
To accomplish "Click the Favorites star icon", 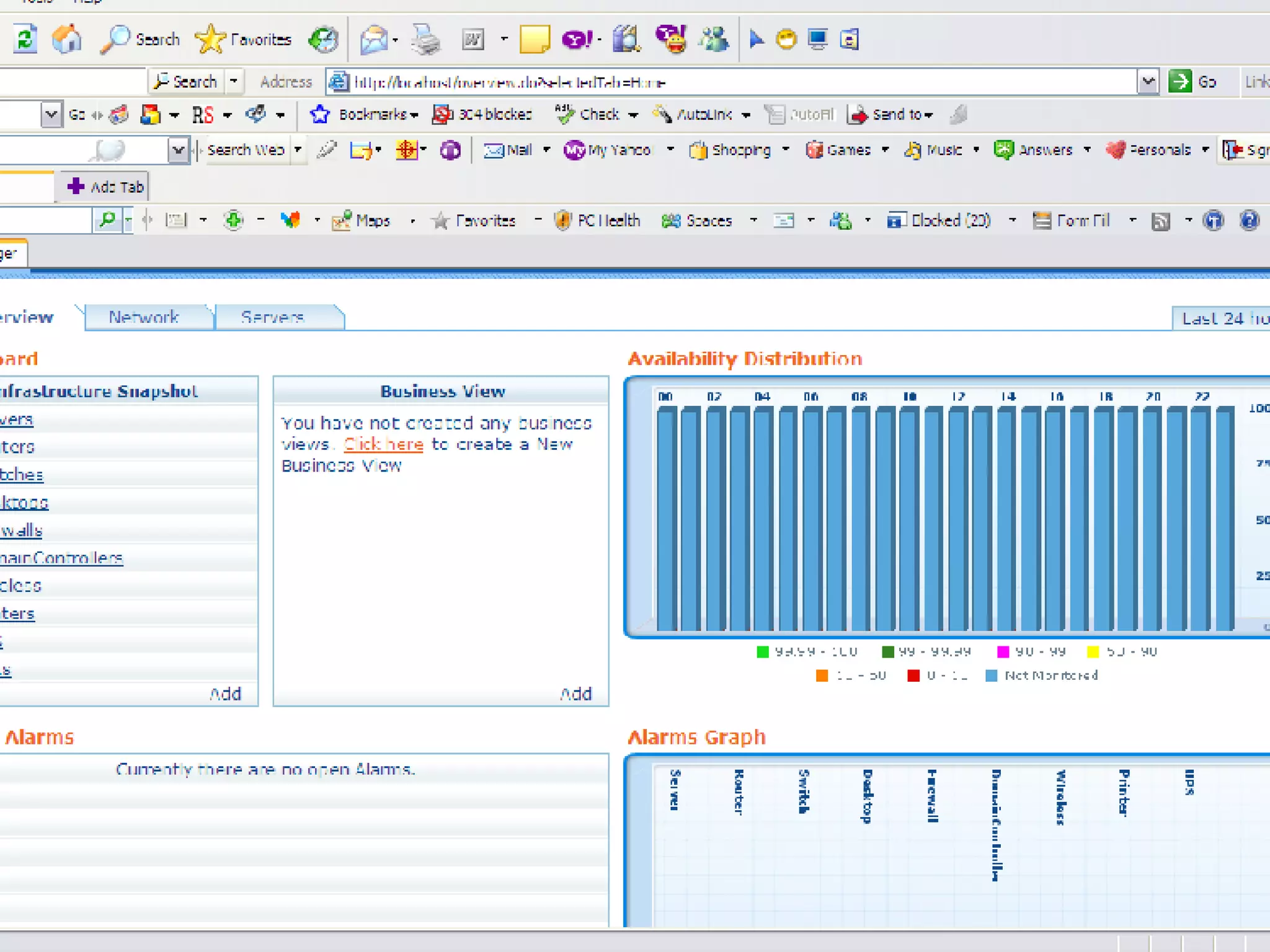I will (211, 40).
